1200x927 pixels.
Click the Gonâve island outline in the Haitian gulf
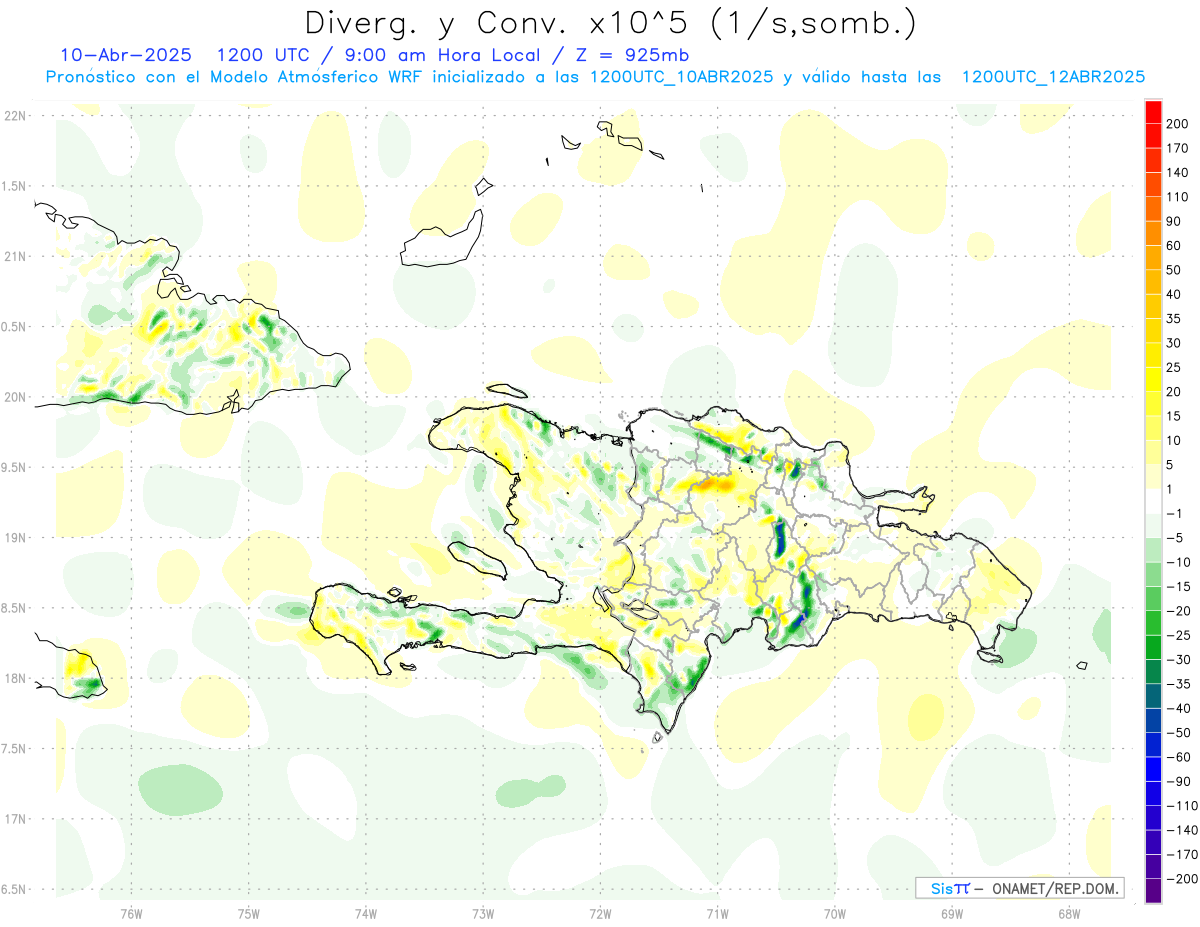(477, 559)
